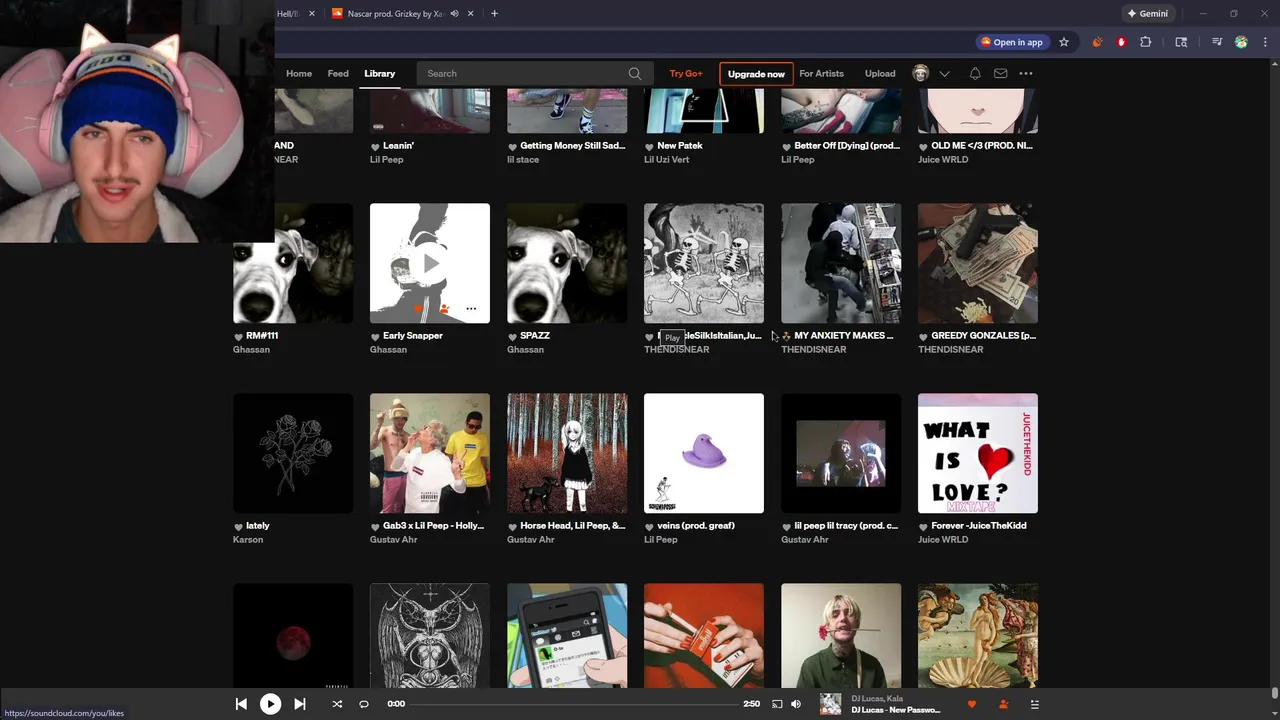Play the current track in player bar
The width and height of the screenshot is (1280, 720).
270,704
